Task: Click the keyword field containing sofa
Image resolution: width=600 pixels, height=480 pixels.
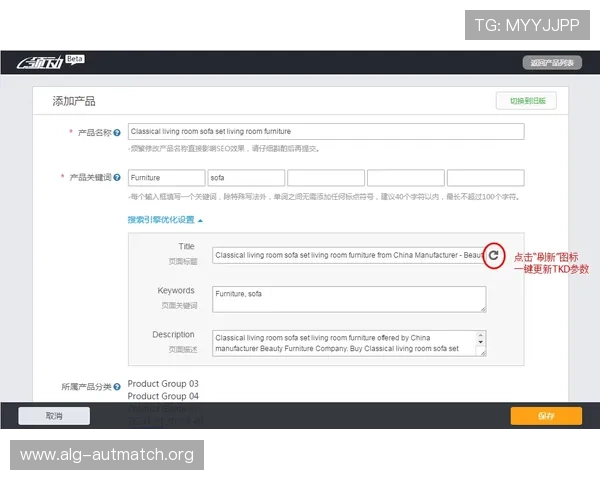Action: [x=246, y=178]
